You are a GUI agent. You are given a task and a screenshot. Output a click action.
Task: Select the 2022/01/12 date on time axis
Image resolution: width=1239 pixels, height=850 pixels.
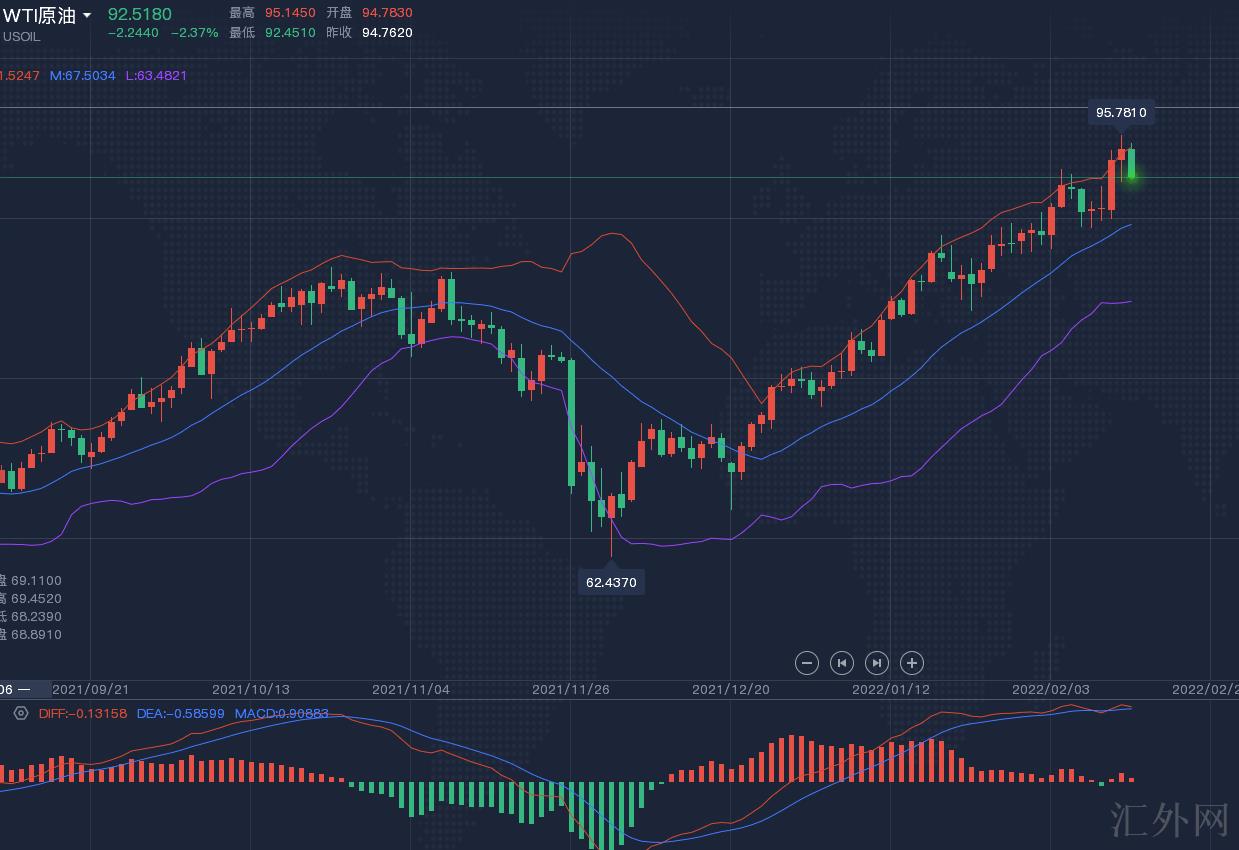click(890, 689)
